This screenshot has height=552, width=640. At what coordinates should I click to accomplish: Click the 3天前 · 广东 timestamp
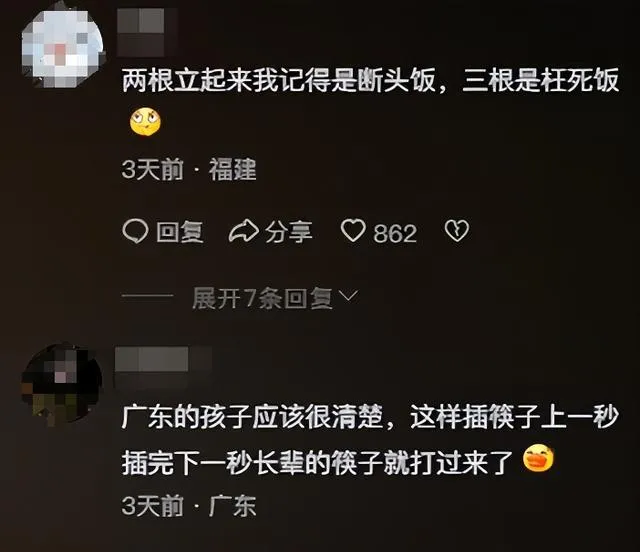click(x=189, y=506)
